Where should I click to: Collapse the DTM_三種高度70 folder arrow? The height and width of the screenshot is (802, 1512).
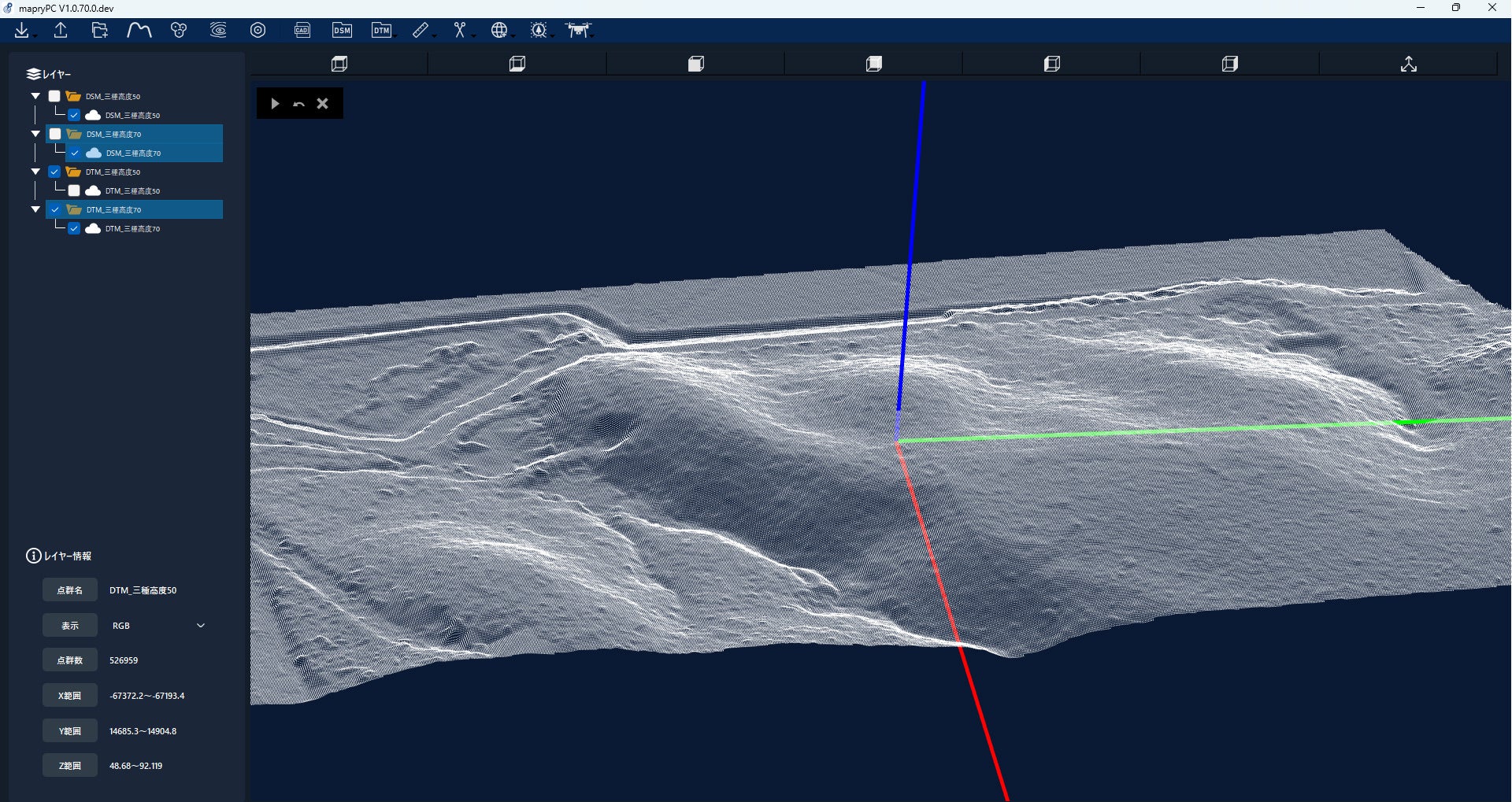pyautogui.click(x=35, y=209)
